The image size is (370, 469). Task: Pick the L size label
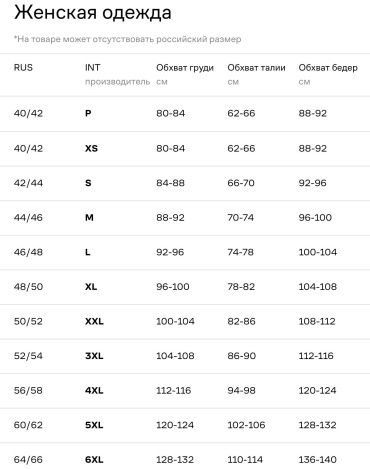[x=88, y=252]
